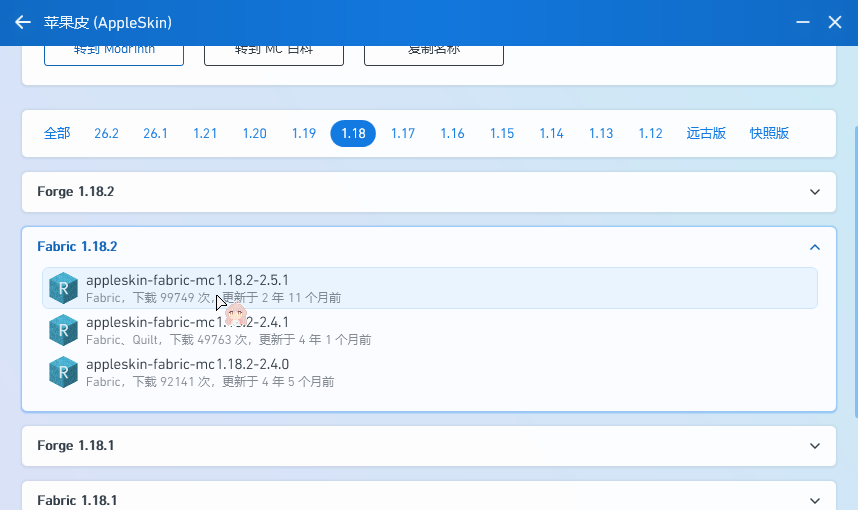The height and width of the screenshot is (510, 858).
Task: Click the Forge 1.18.1 header text
Action: click(x=76, y=445)
